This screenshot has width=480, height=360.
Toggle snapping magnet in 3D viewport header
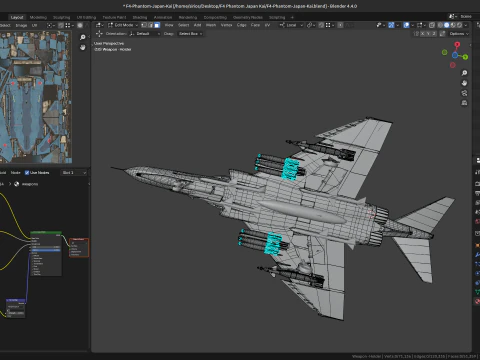(x=321, y=25)
